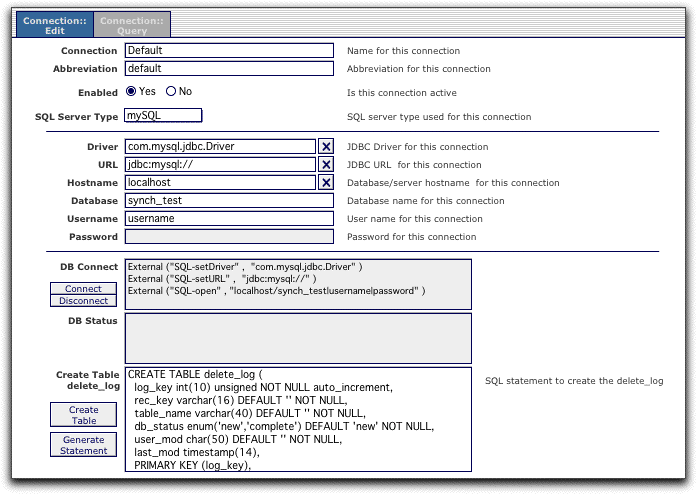Image resolution: width=697 pixels, height=494 pixels.
Task: Click the Hostname field containing localhost
Action: 220,183
